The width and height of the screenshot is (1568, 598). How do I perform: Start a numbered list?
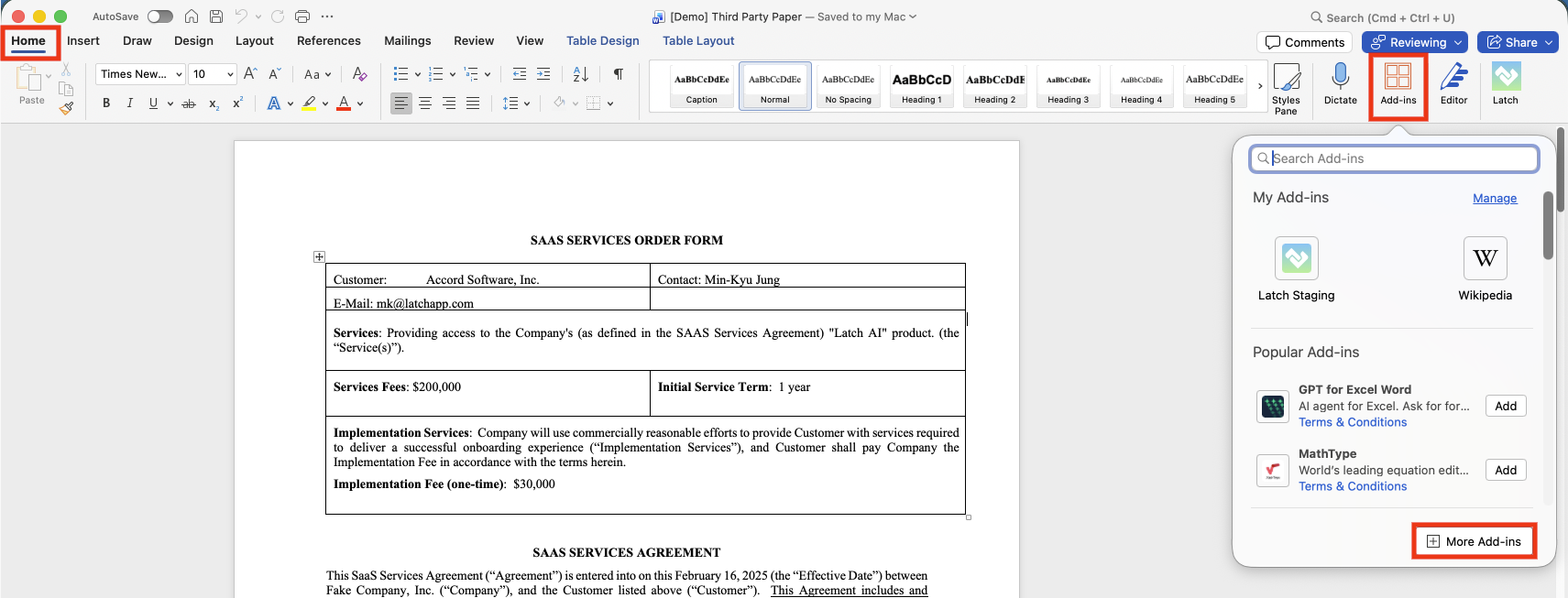tap(435, 74)
